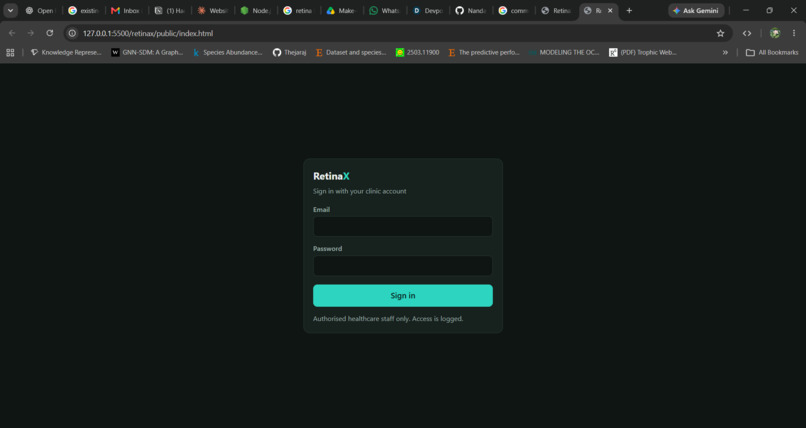Click the address bar URL text

(x=148, y=33)
